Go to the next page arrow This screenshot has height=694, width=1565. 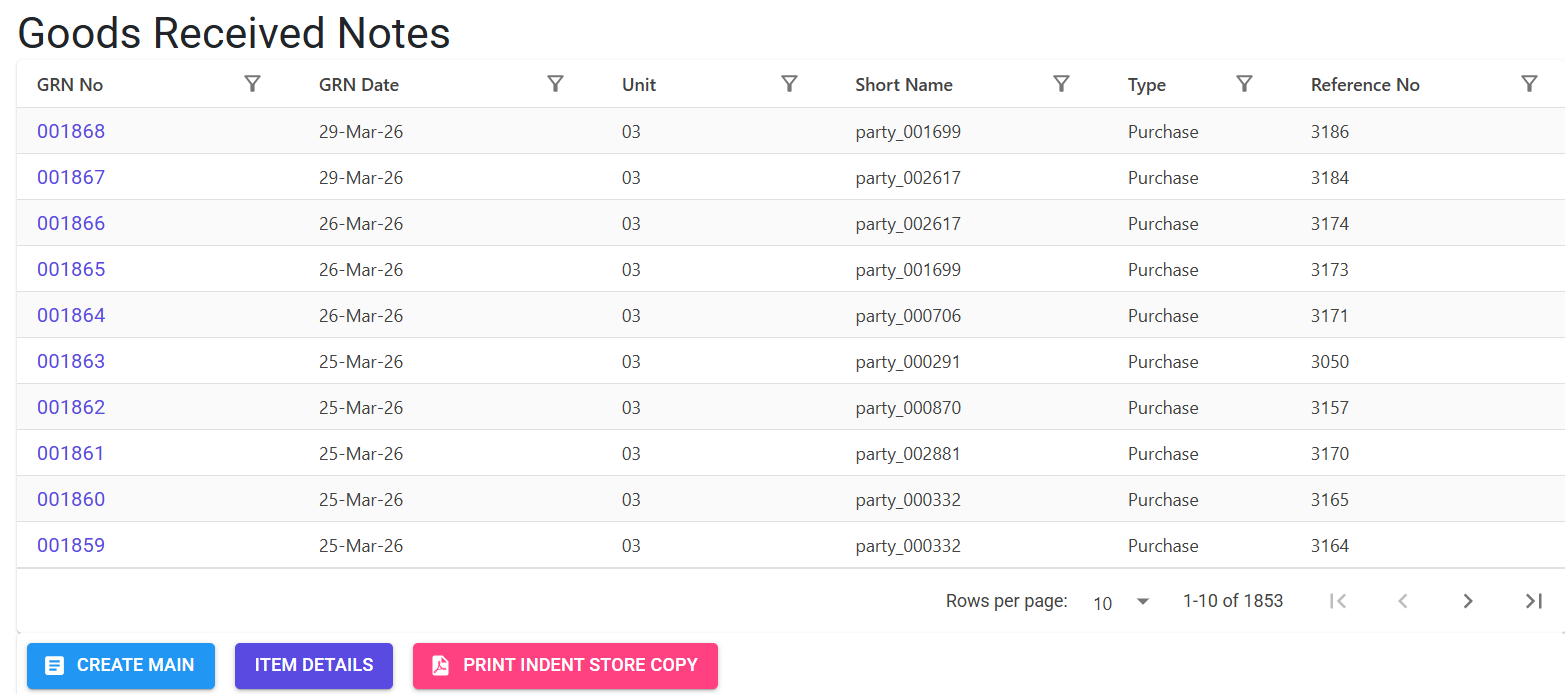(x=1468, y=601)
